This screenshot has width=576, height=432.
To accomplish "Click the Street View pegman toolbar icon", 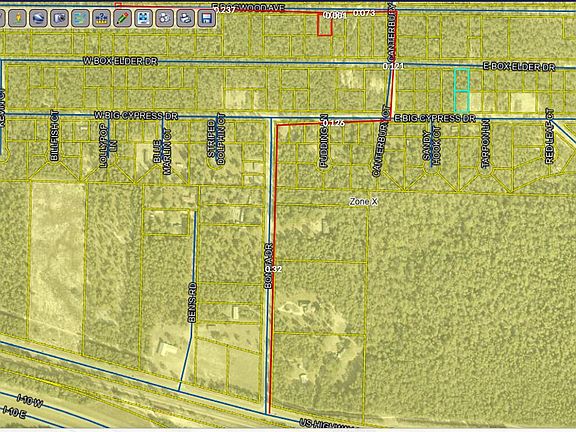I will [17, 18].
